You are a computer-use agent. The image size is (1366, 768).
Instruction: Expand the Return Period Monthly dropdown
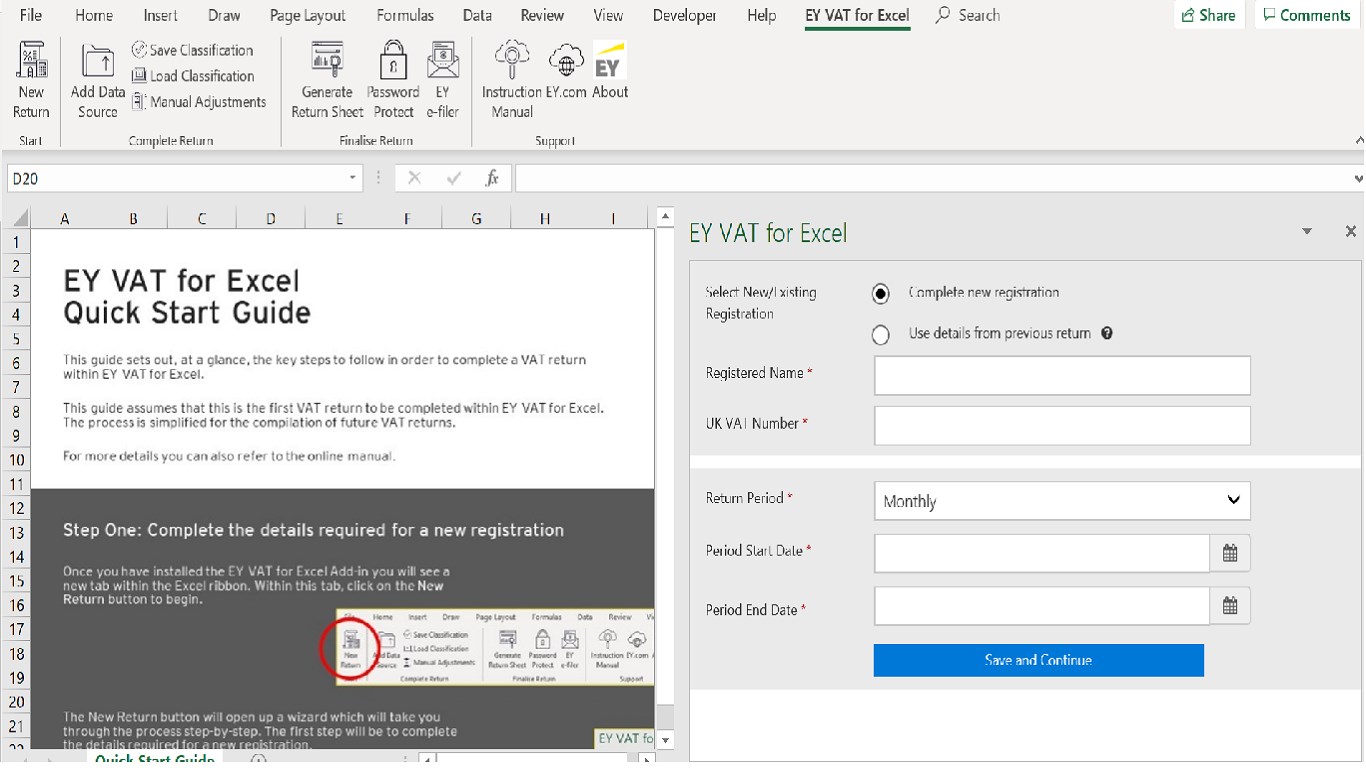coord(1062,501)
